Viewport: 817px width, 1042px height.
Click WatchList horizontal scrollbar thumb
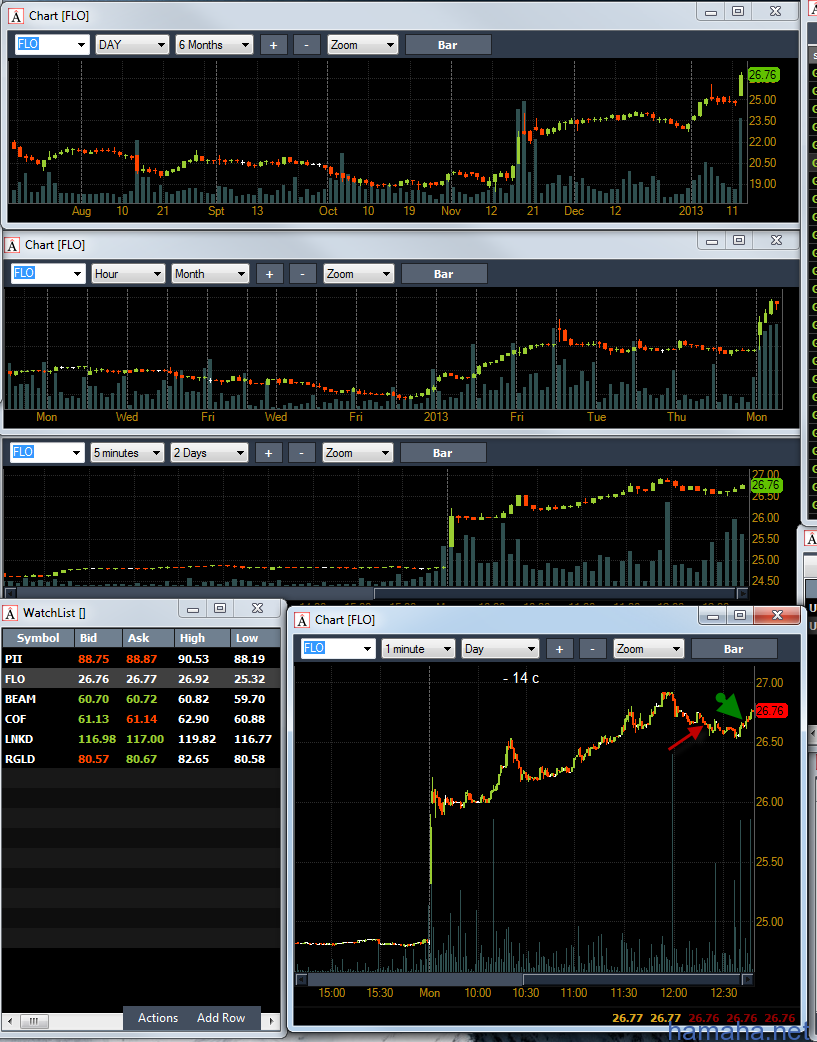pos(33,1021)
